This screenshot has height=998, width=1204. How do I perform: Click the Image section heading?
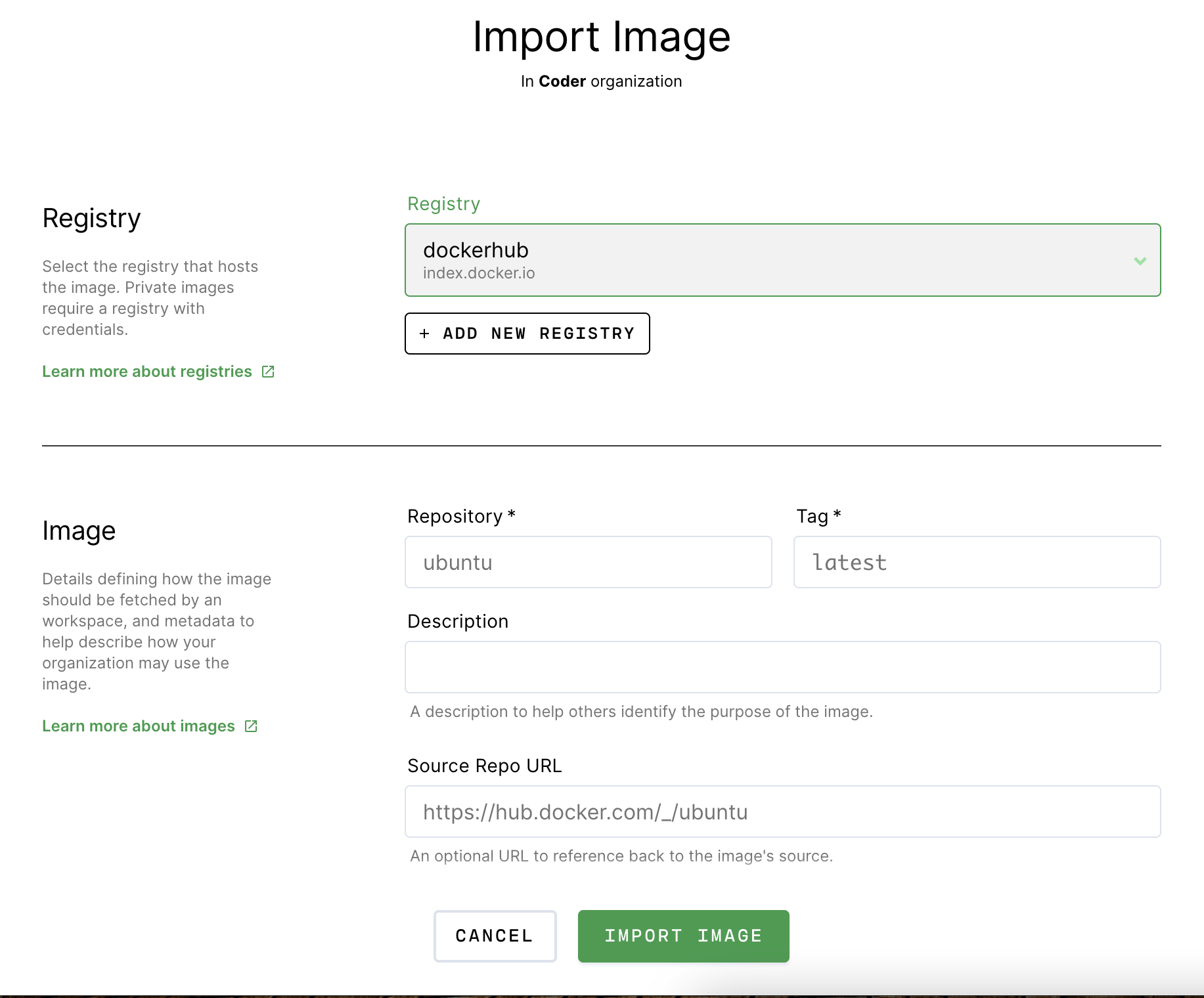78,530
